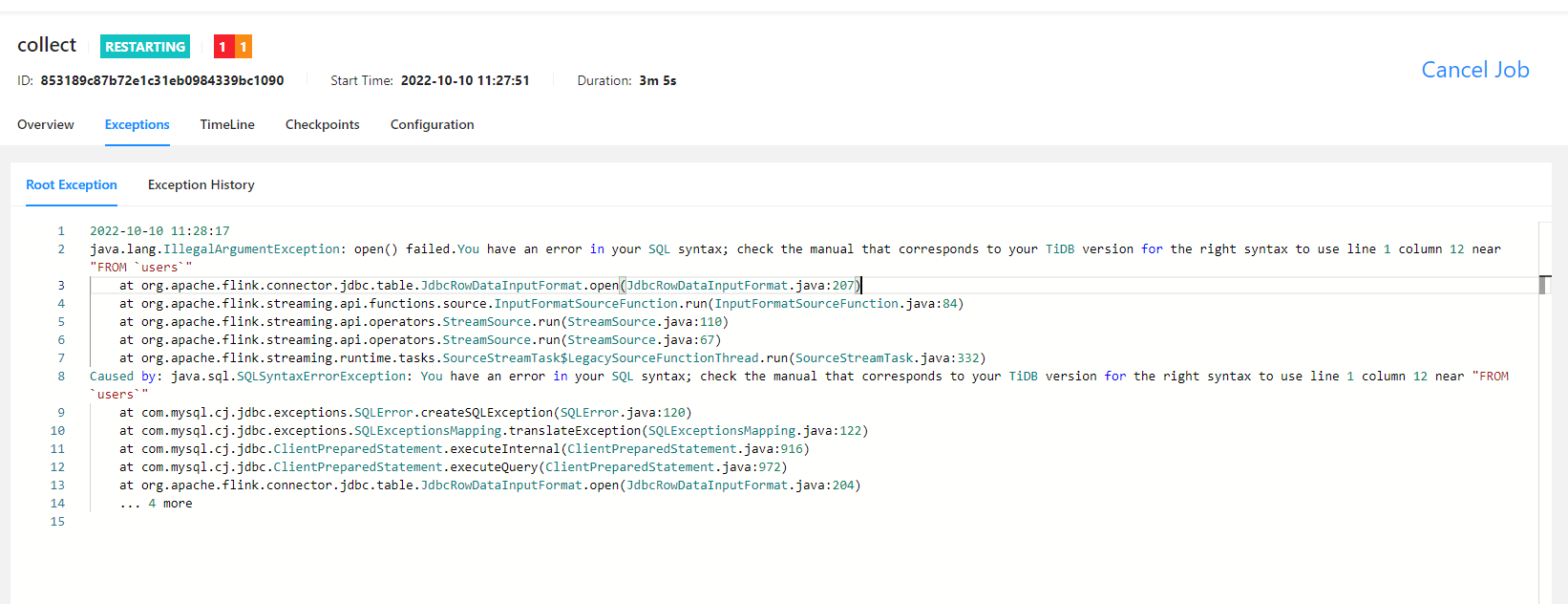This screenshot has width=1568, height=604.
Task: Click the IllegalArgumentException text on line 2
Action: point(252,249)
